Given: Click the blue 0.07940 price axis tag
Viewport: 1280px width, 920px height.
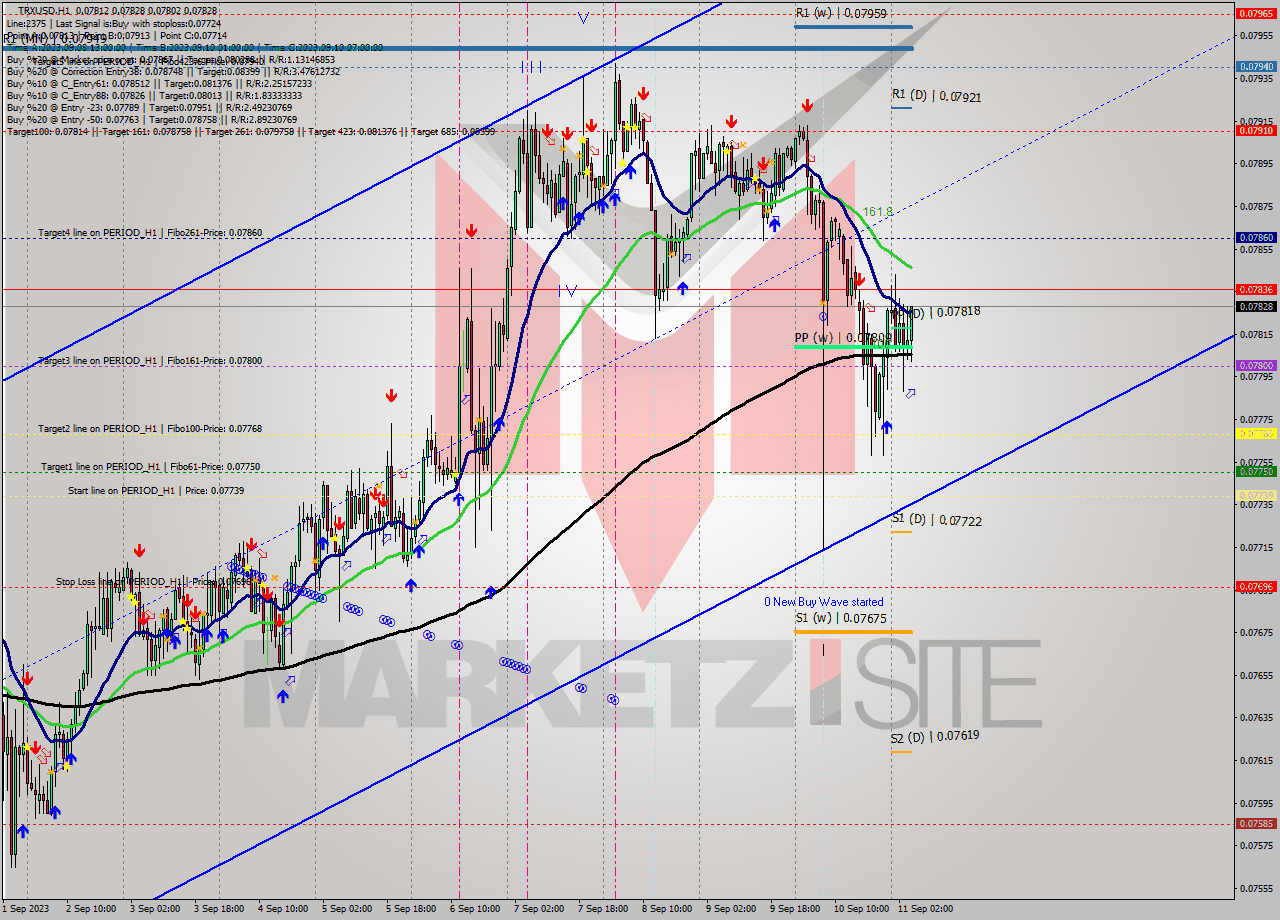Looking at the screenshot, I should click(x=1256, y=67).
